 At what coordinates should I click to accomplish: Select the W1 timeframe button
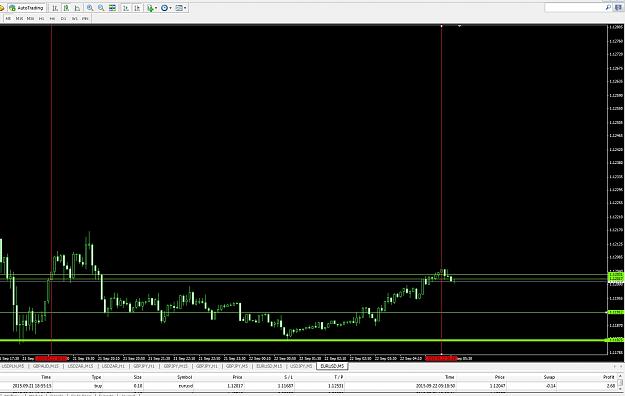[75, 18]
